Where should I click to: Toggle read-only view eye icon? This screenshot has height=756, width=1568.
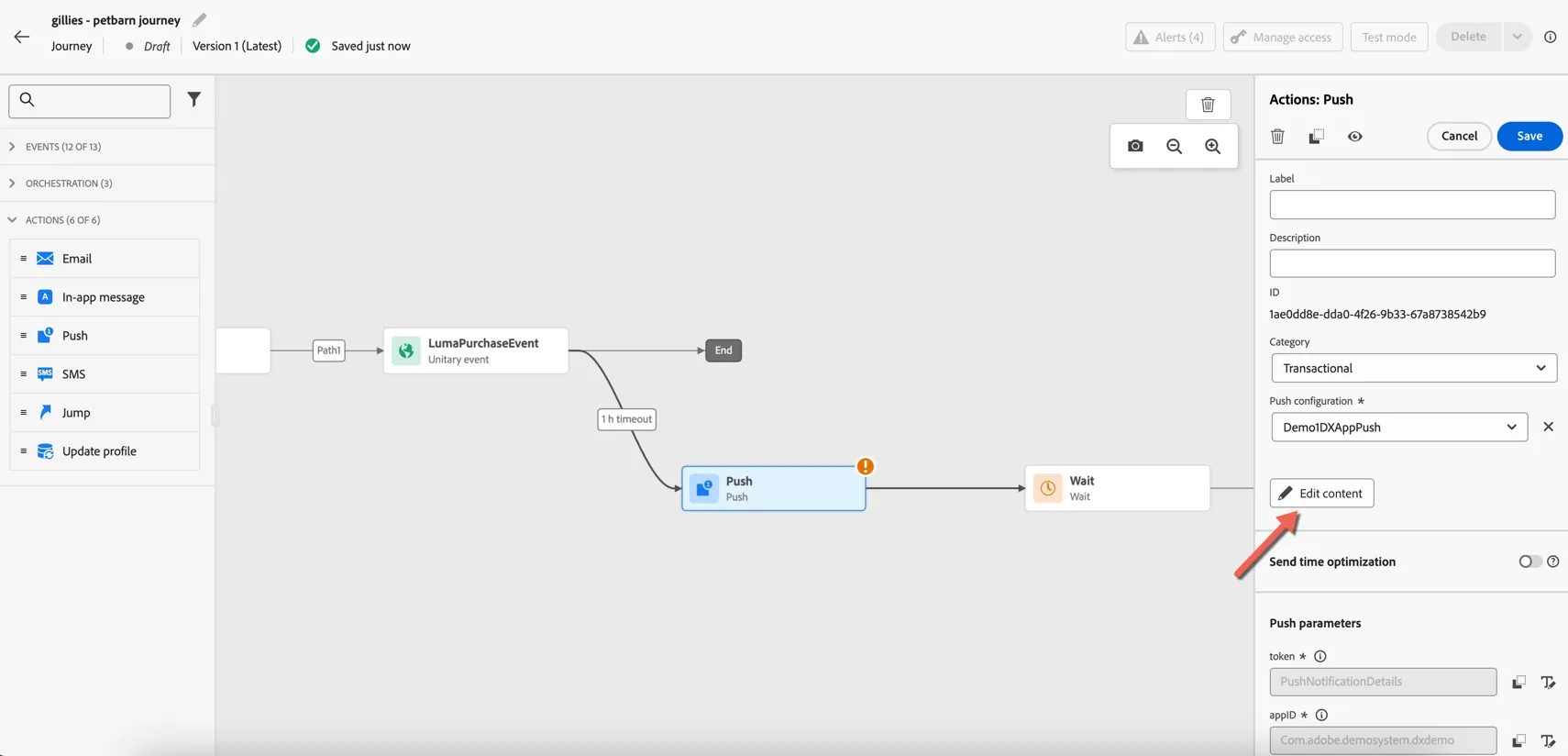pos(1354,136)
